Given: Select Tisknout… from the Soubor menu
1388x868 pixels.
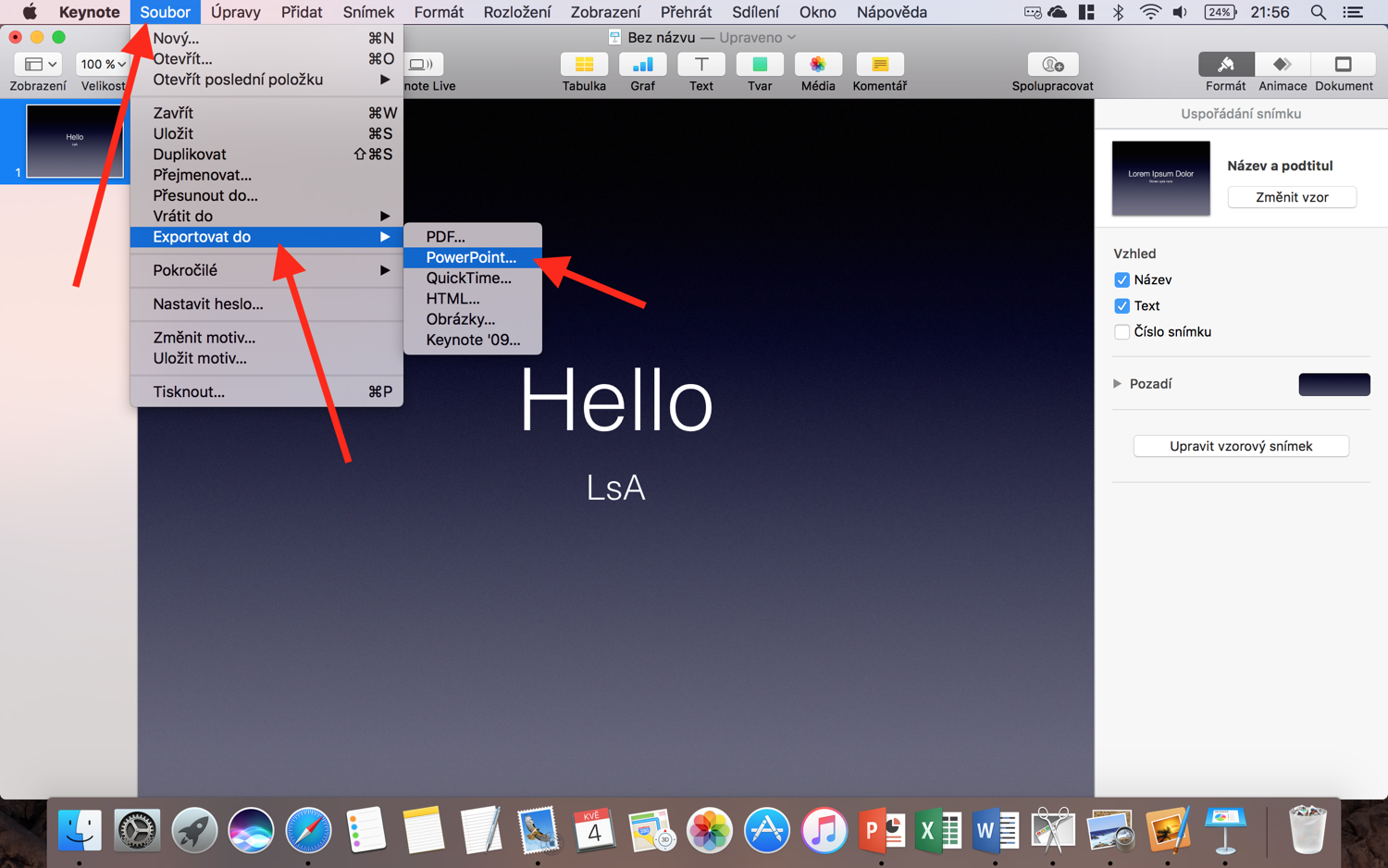Looking at the screenshot, I should tap(189, 391).
